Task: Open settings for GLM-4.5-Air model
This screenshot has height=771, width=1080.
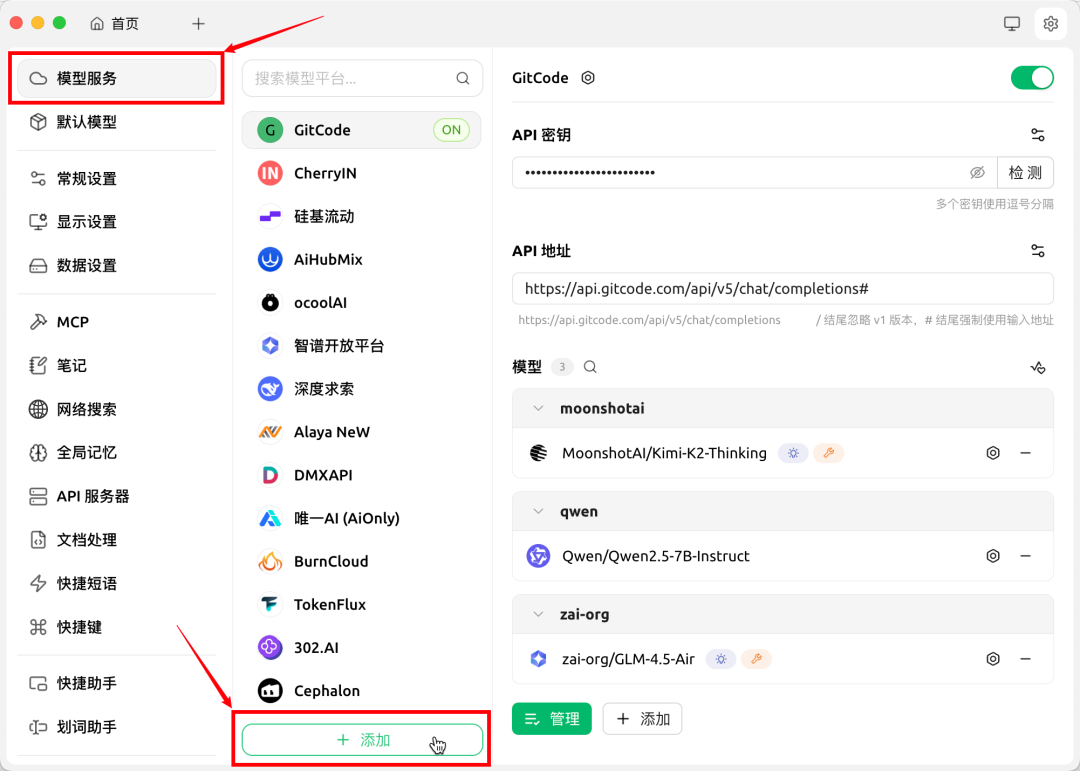Action: tap(993, 659)
